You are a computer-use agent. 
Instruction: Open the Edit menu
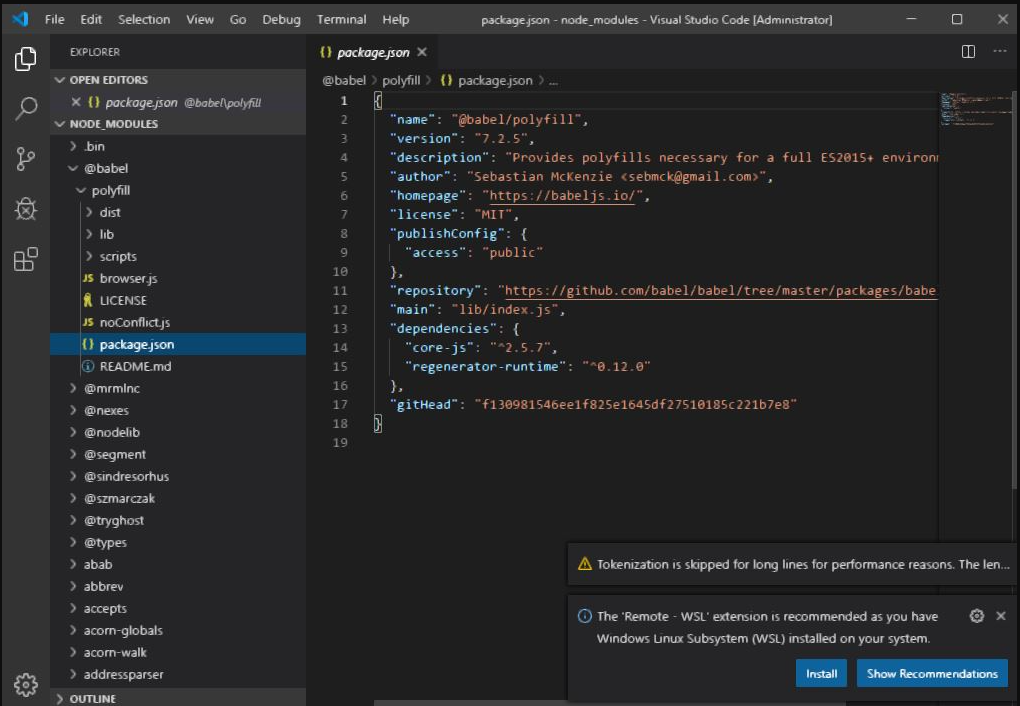pos(91,20)
